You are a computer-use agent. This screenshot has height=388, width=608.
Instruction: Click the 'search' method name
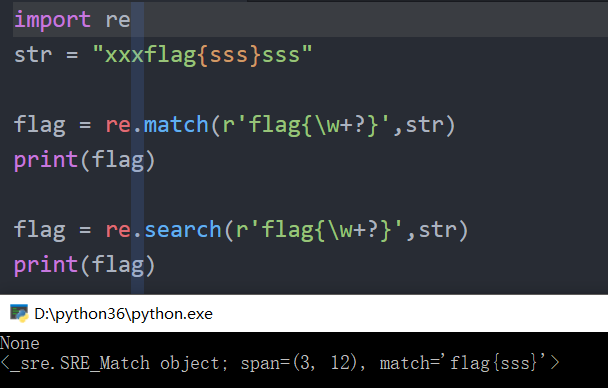pos(183,229)
